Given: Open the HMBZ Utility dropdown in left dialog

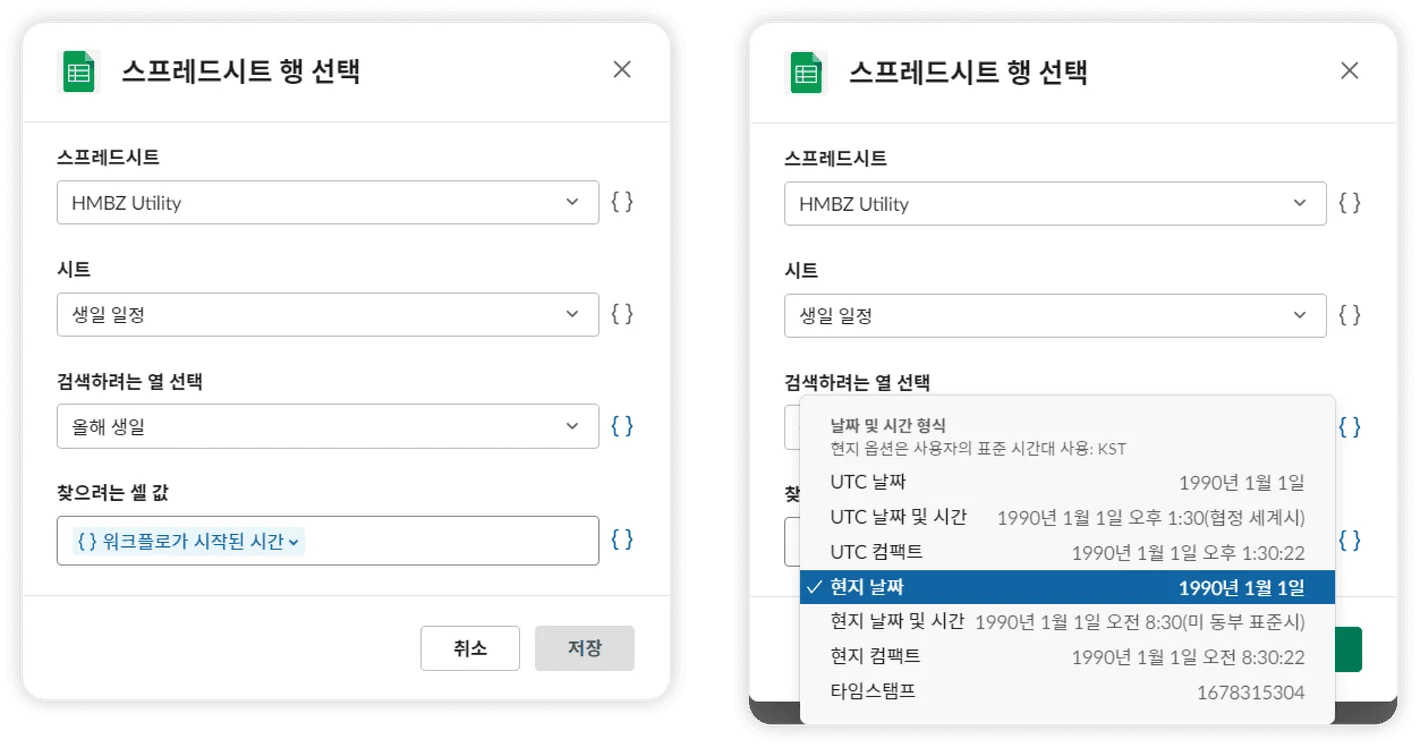Looking at the screenshot, I should point(327,202).
